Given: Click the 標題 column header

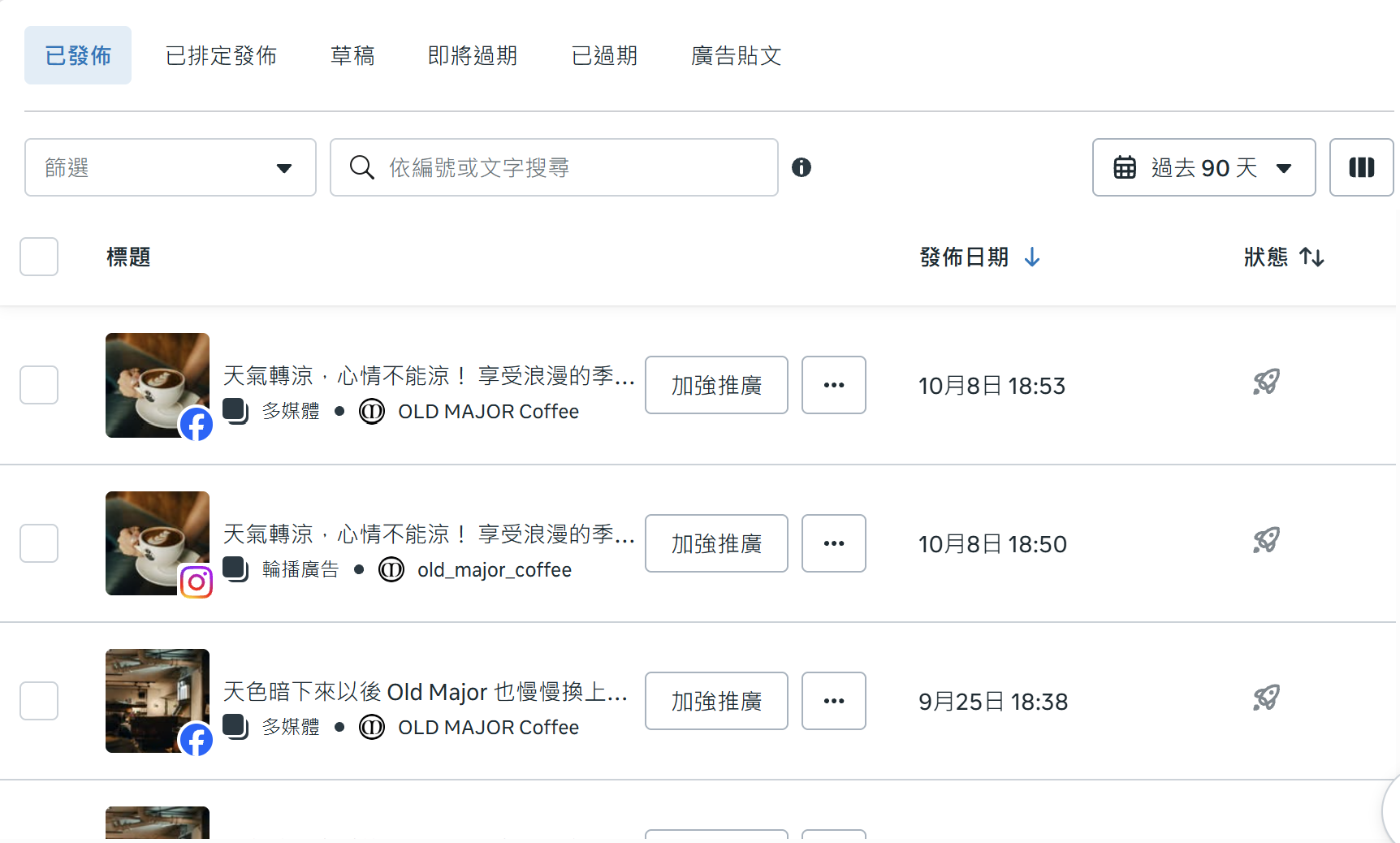Looking at the screenshot, I should point(128,257).
